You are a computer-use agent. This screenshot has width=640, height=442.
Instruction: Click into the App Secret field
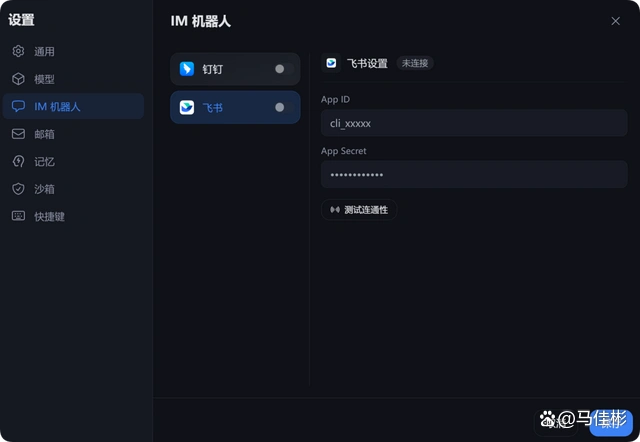point(473,175)
